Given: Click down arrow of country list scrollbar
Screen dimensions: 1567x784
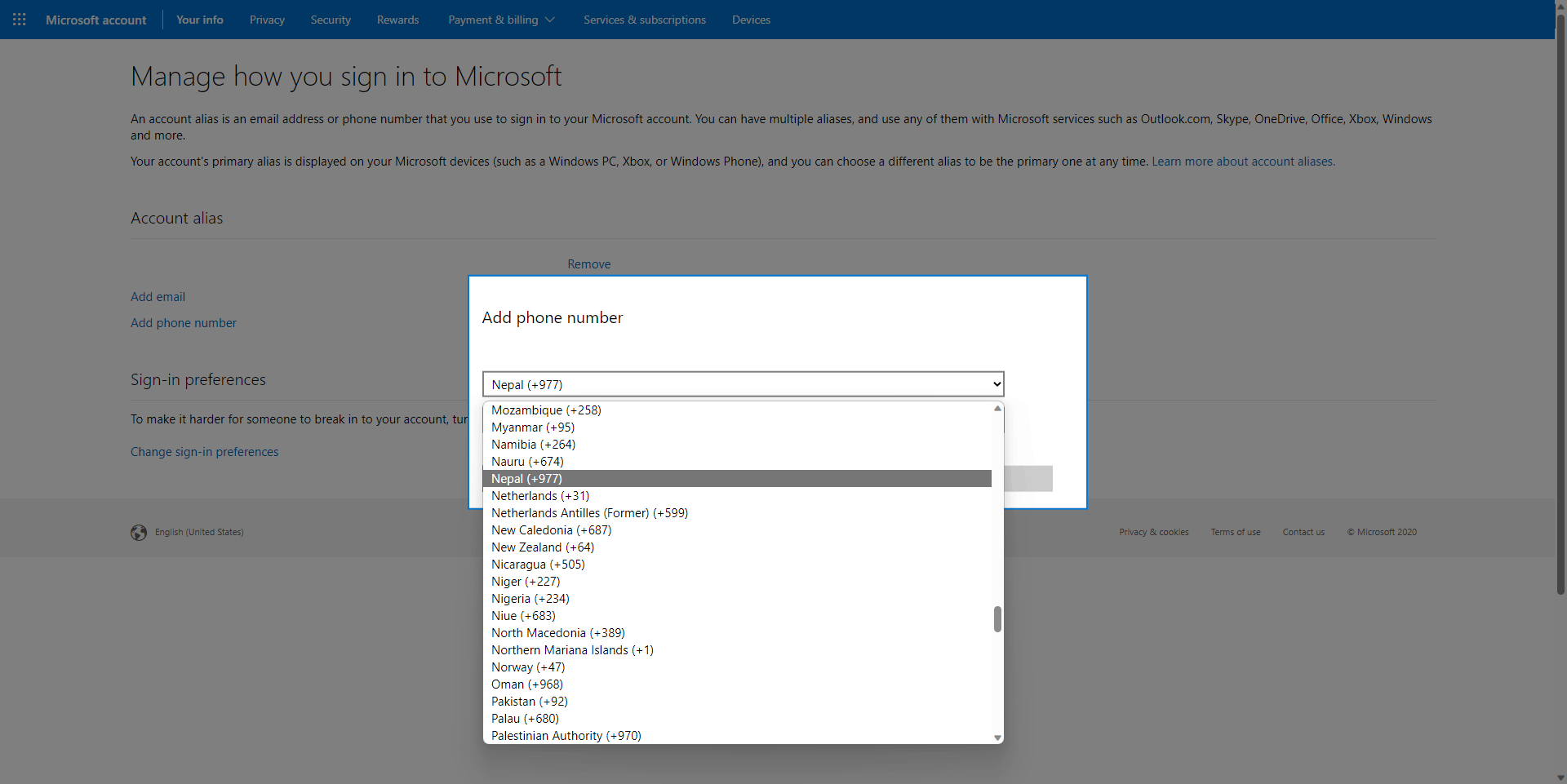Looking at the screenshot, I should coord(997,737).
